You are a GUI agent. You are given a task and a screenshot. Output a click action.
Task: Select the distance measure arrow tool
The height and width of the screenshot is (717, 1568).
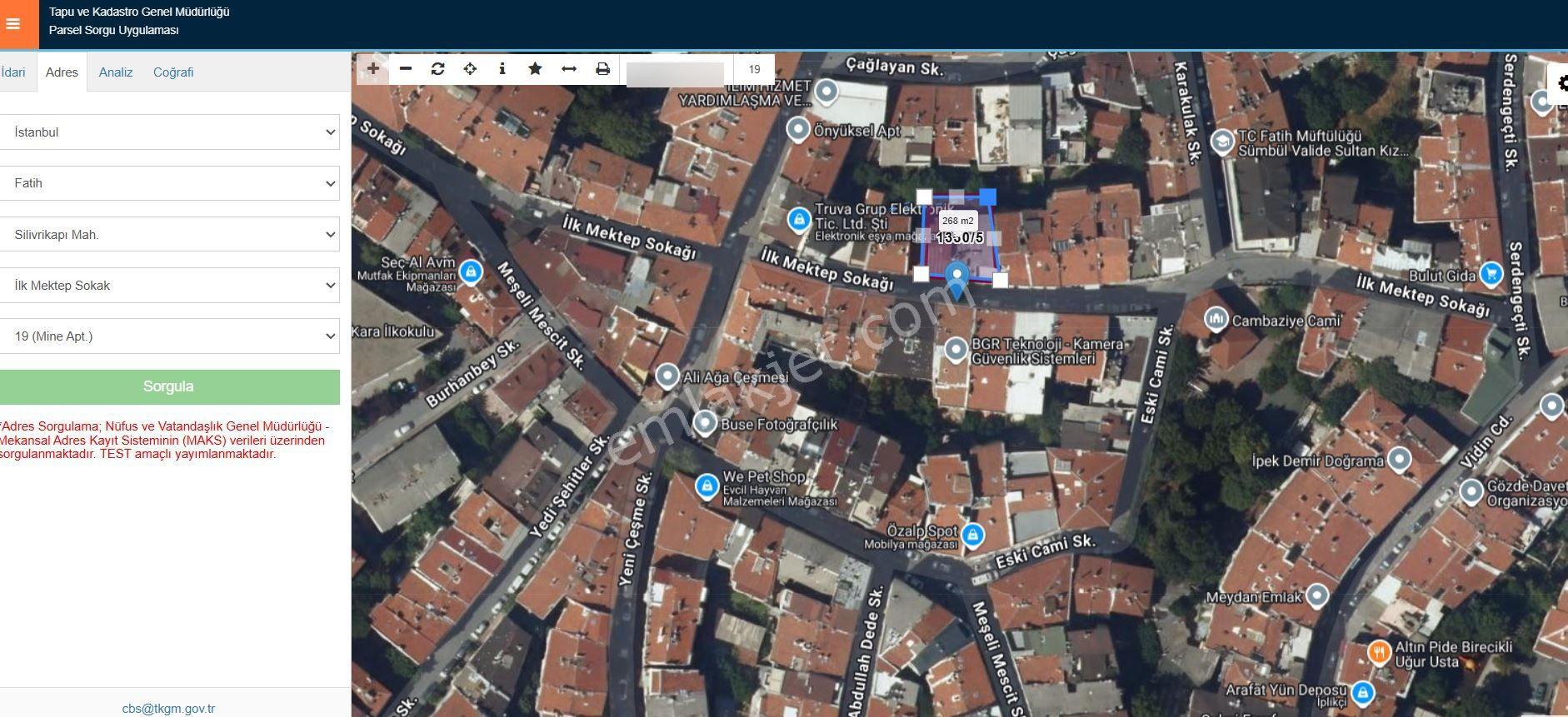pos(569,69)
